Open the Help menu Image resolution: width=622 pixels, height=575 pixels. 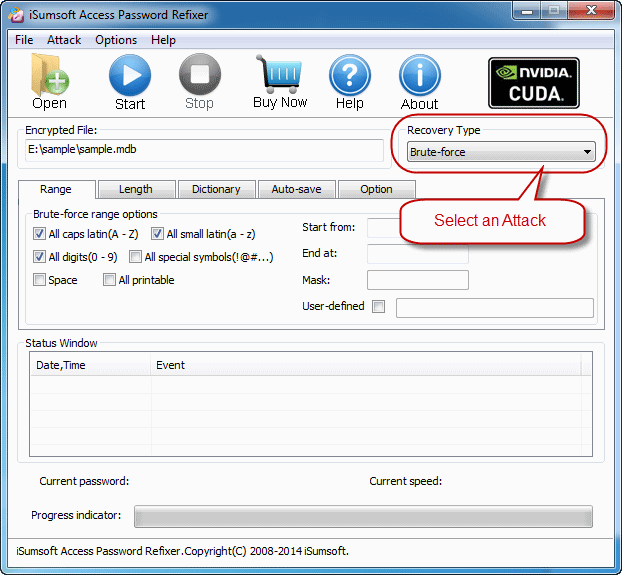click(163, 40)
